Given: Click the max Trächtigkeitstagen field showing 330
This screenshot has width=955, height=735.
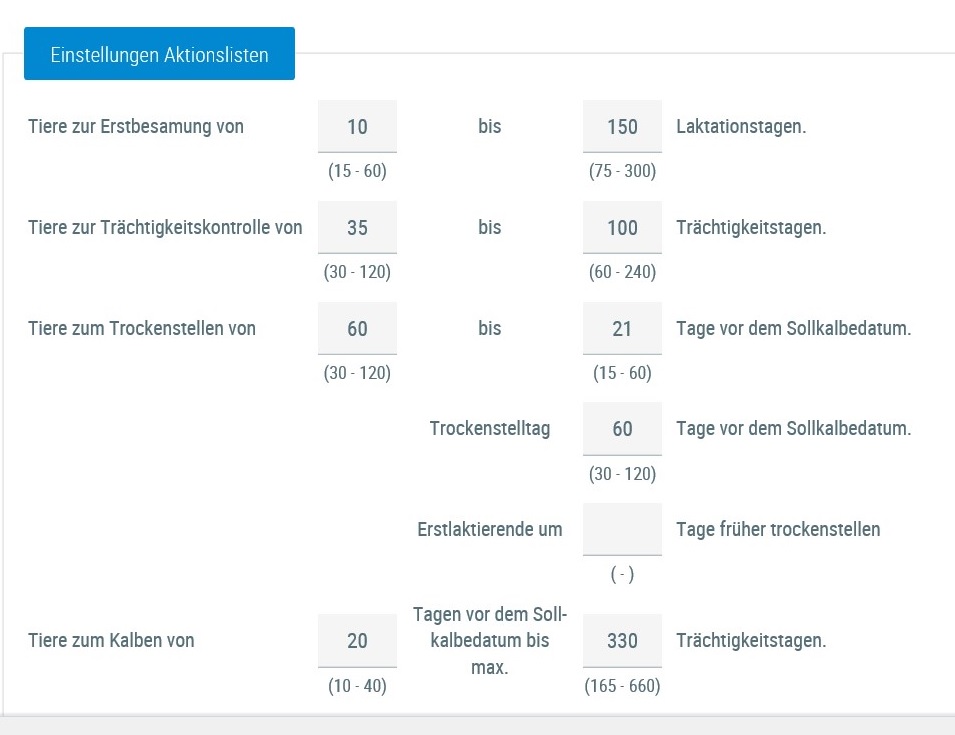Looking at the screenshot, I should [622, 641].
